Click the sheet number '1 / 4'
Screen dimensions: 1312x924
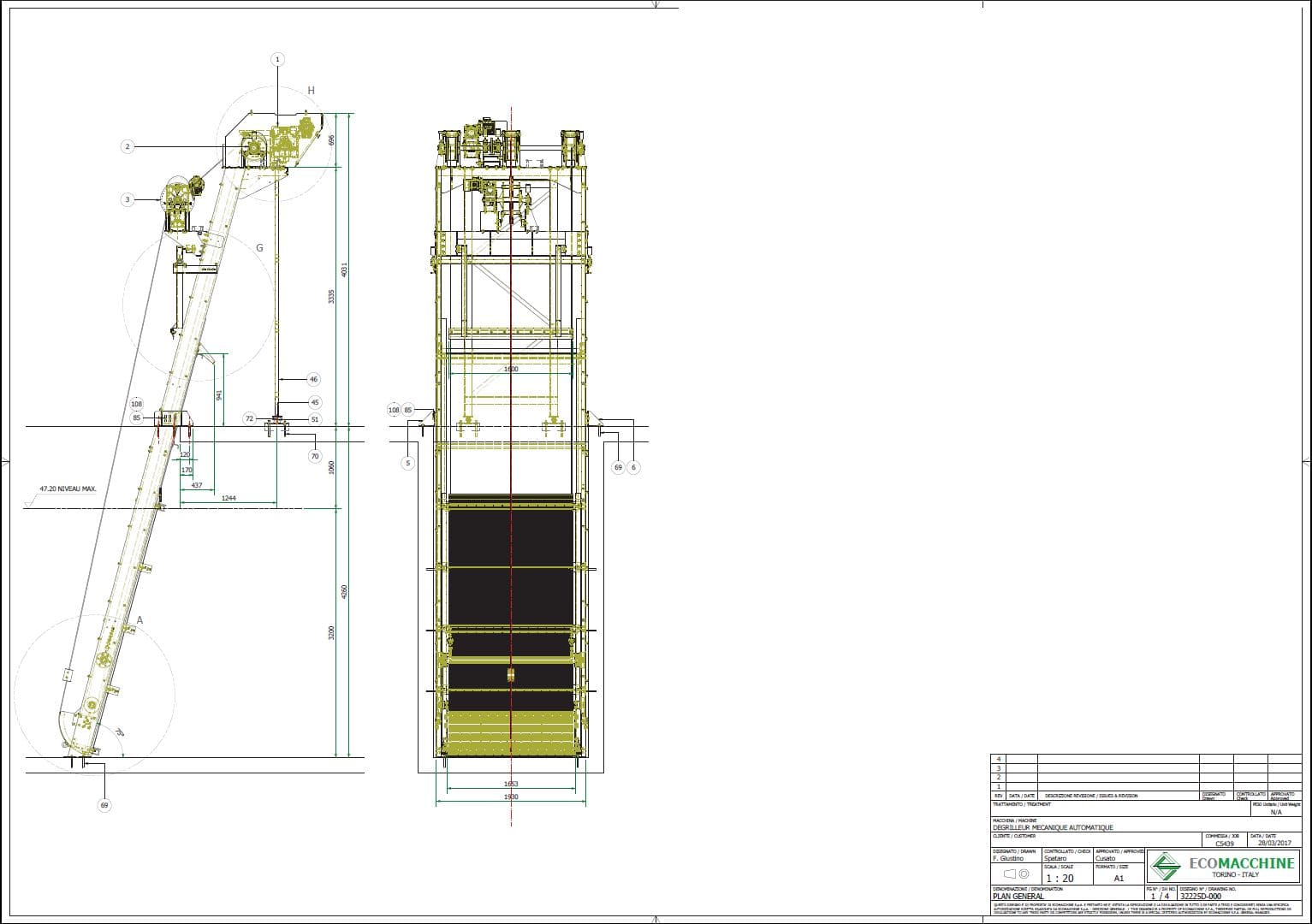pyautogui.click(x=1160, y=897)
